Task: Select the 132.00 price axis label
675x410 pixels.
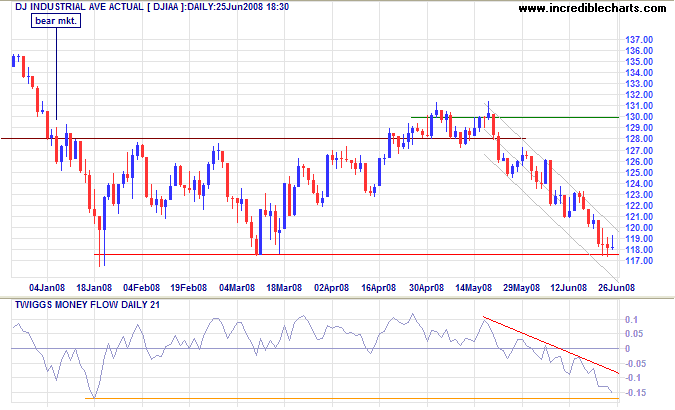Action: click(639, 95)
